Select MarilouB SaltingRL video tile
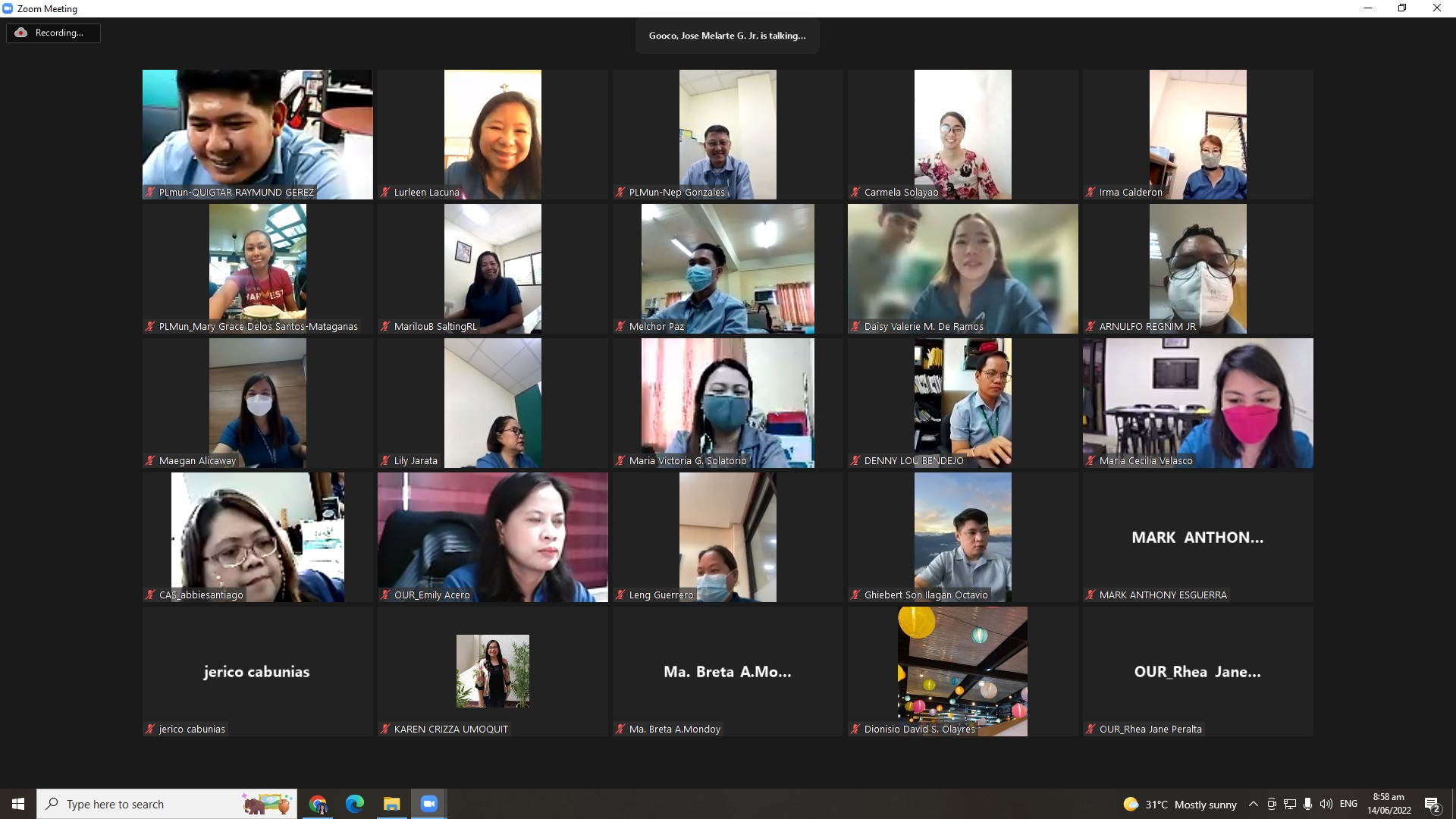 (x=493, y=268)
